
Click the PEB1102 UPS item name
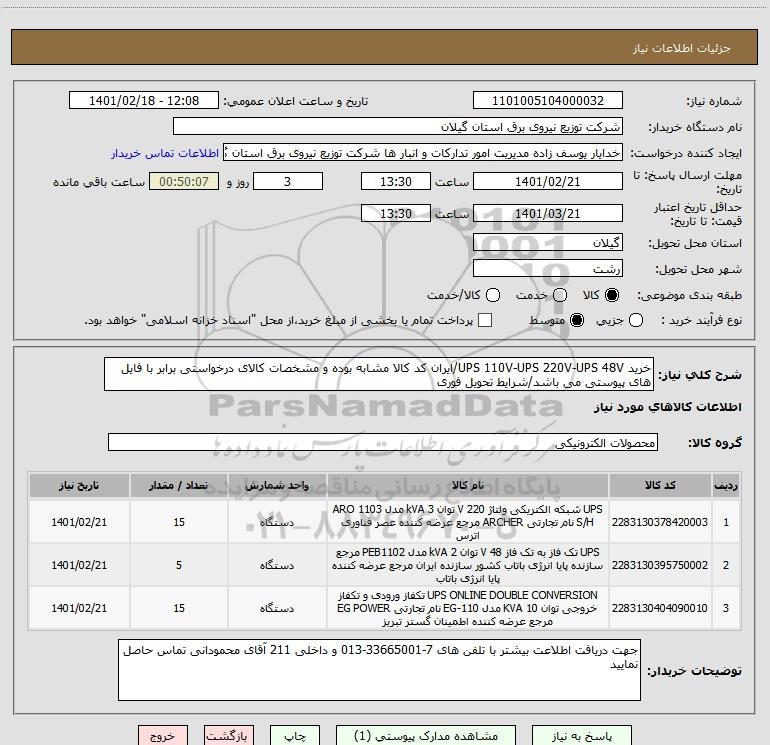468,565
